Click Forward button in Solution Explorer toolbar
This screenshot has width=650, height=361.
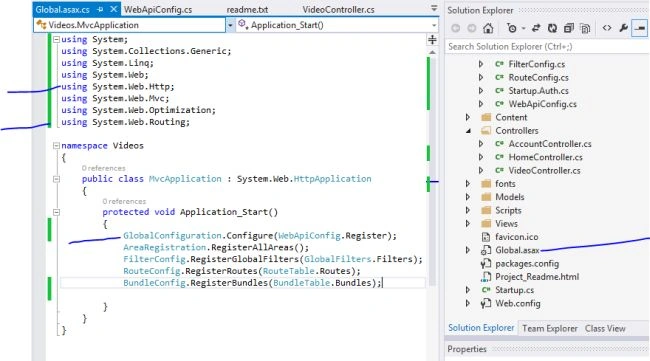(472, 28)
